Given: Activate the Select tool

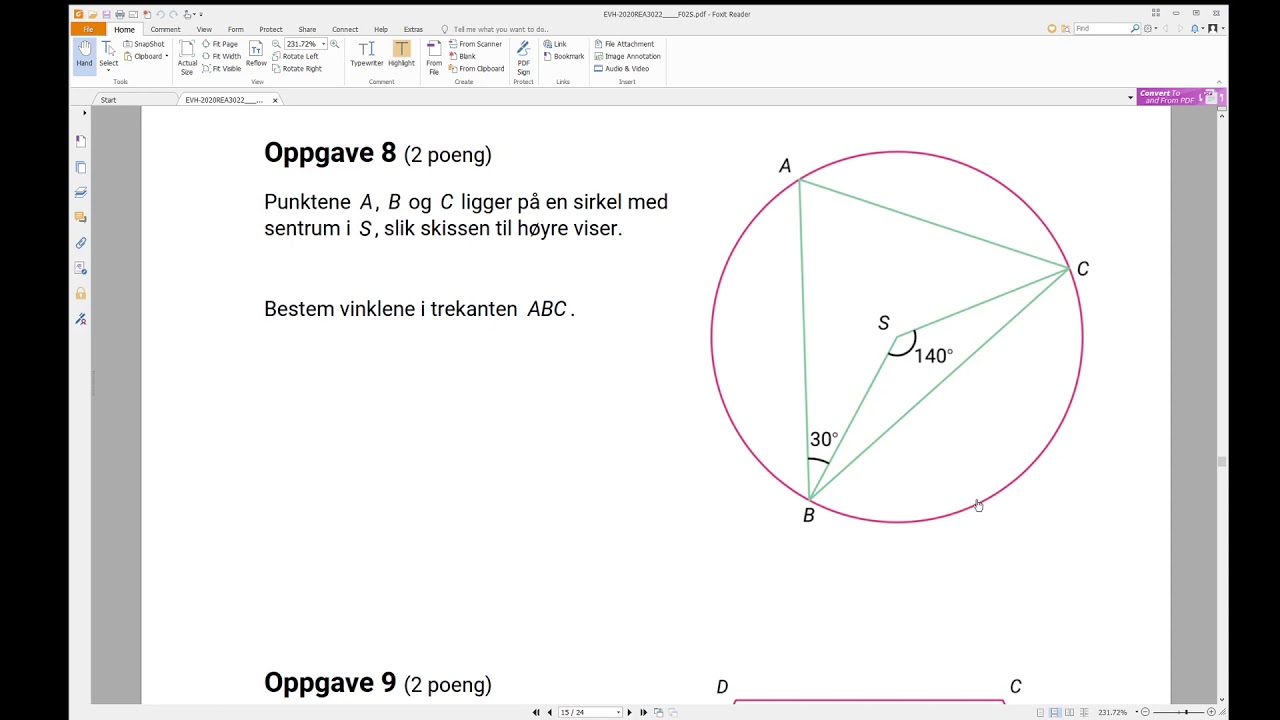Looking at the screenshot, I should tap(108, 55).
